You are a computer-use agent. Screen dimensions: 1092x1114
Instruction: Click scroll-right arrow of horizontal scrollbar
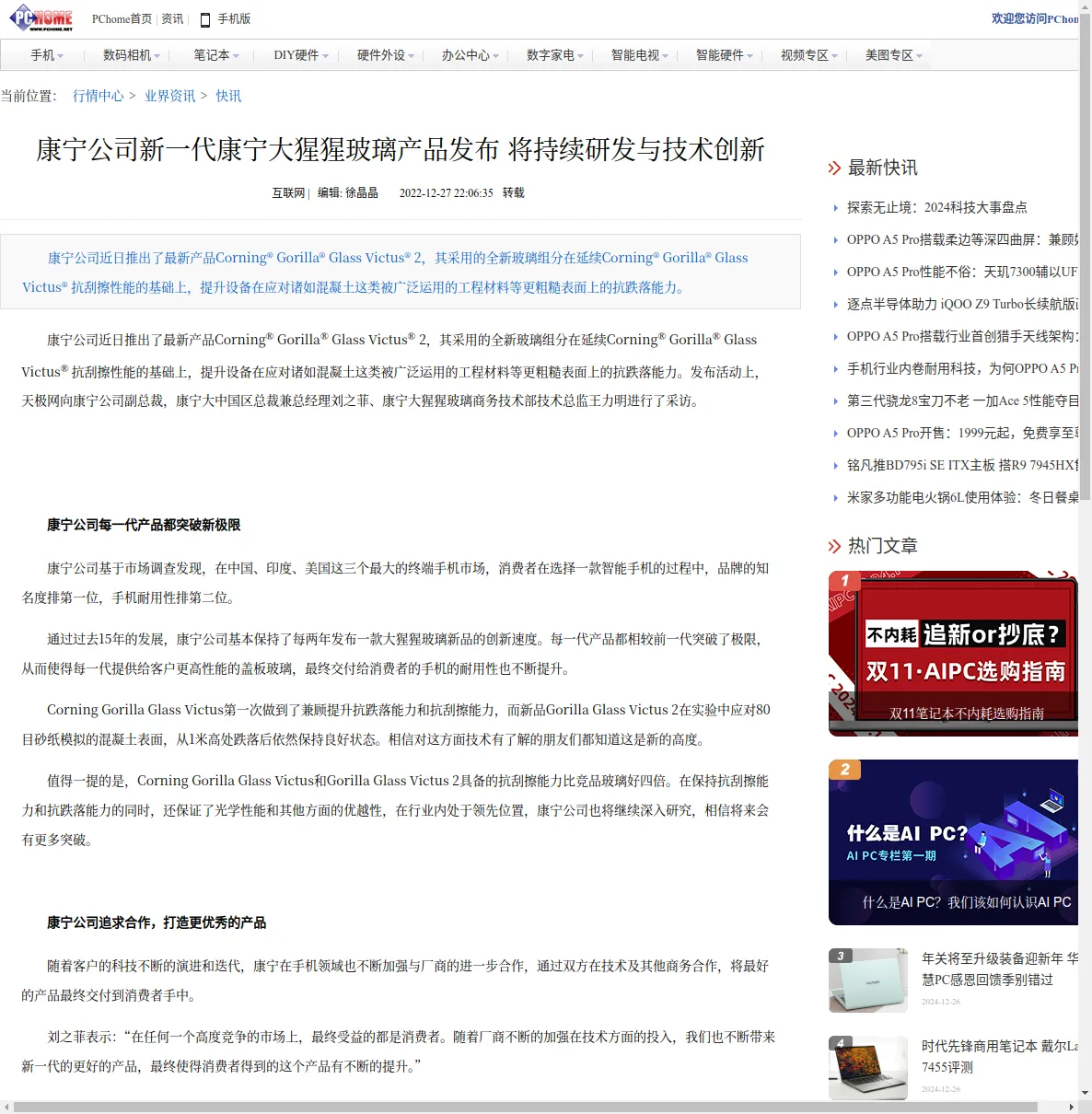pos(1071,1107)
